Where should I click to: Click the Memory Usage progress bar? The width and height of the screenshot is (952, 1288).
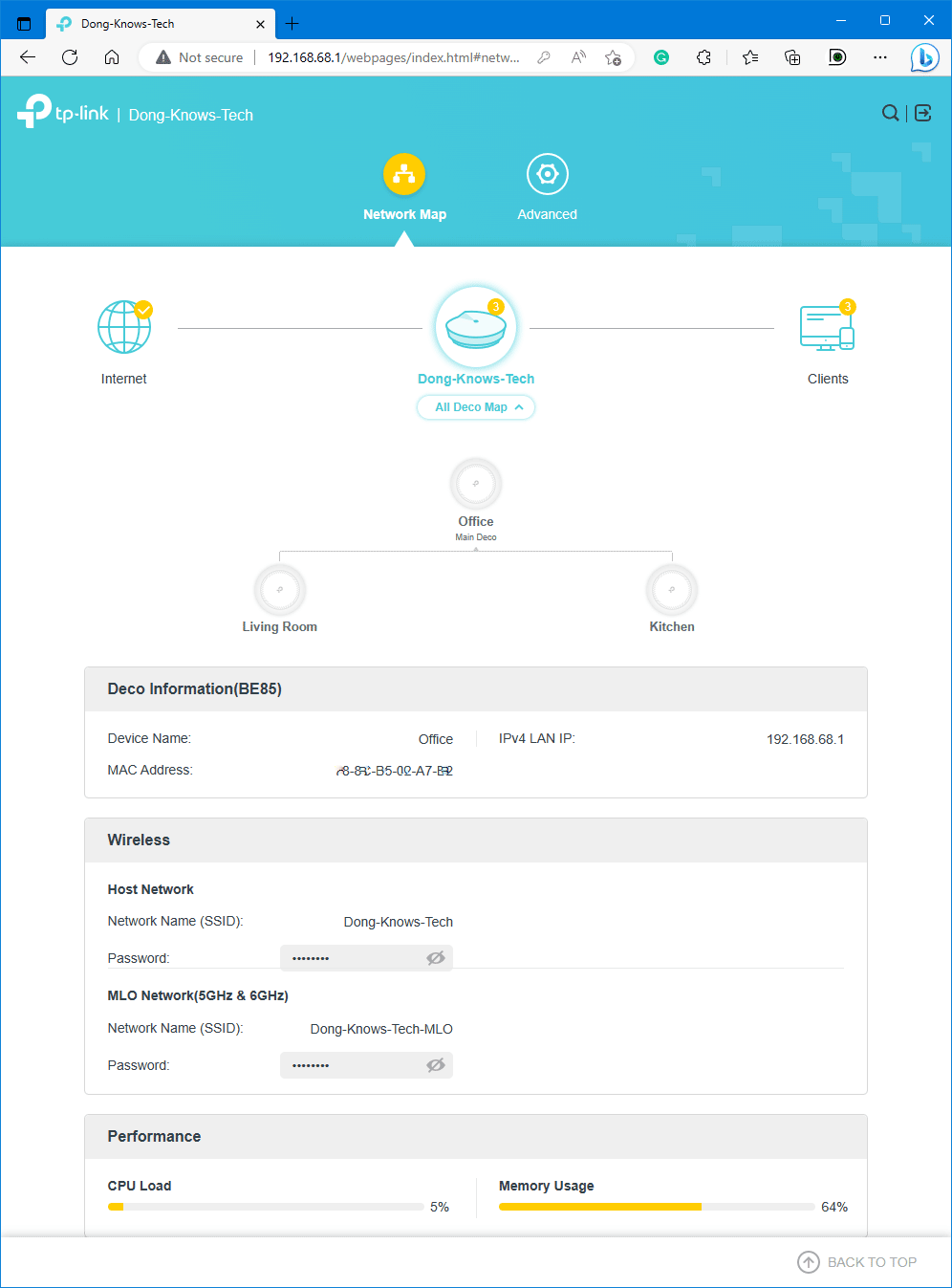coord(656,1206)
